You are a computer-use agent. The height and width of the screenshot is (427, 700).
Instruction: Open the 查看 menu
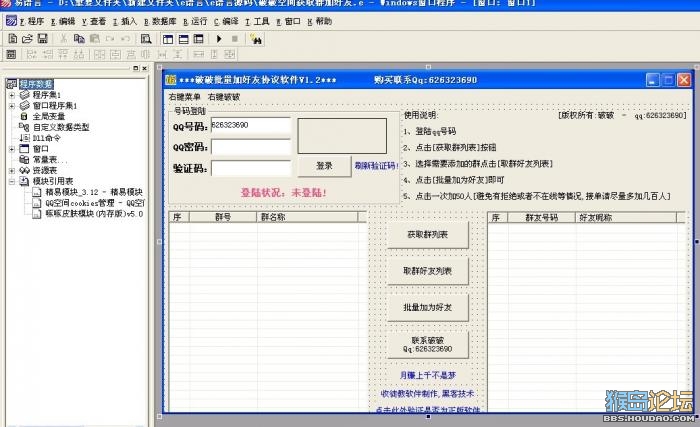[94, 21]
